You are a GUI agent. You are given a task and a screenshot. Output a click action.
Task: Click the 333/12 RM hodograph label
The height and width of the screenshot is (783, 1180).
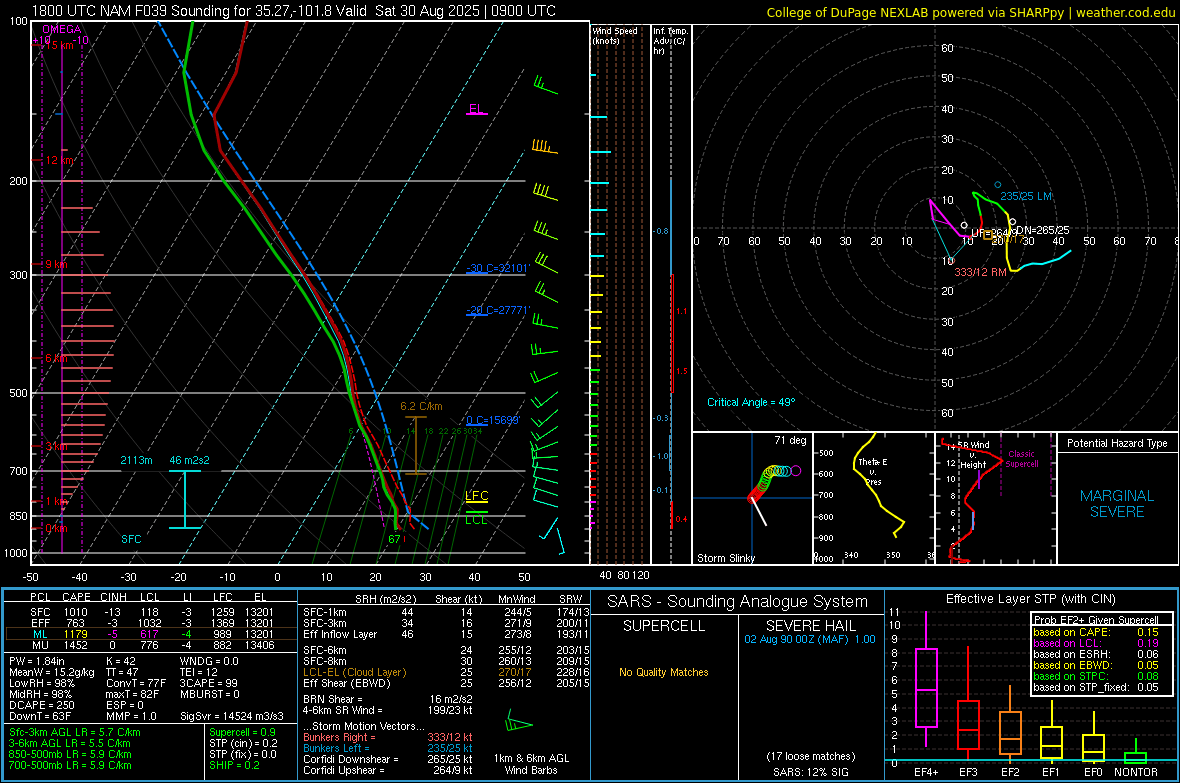[980, 272]
